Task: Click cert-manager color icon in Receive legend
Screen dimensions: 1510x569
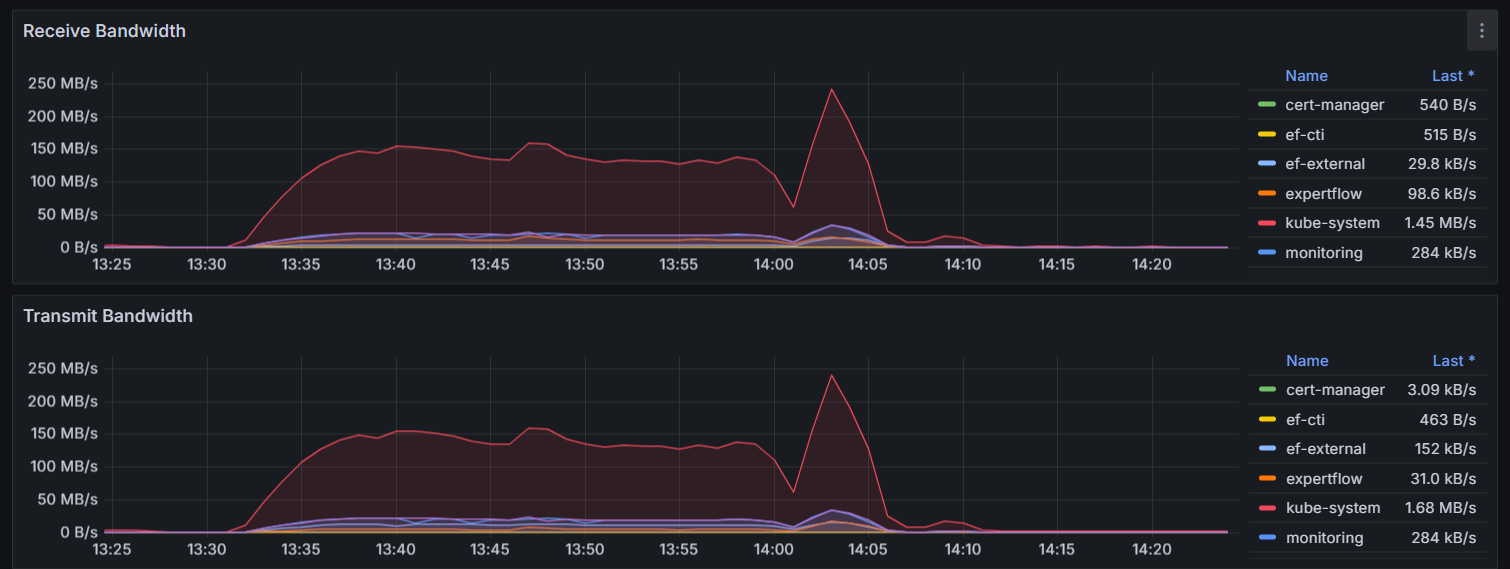Action: click(1267, 105)
